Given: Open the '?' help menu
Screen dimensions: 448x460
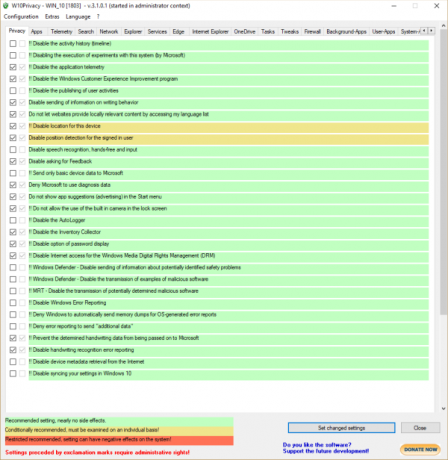Looking at the screenshot, I should [x=98, y=17].
